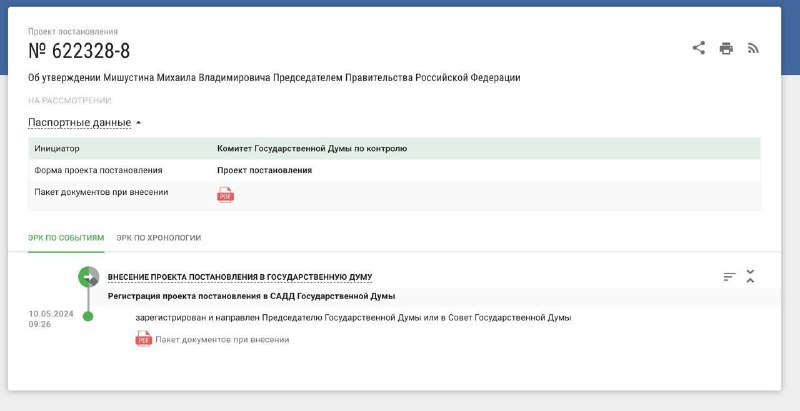Click the Об утверждении Мишустина title text
Viewport: 800px width, 411px height.
[274, 78]
